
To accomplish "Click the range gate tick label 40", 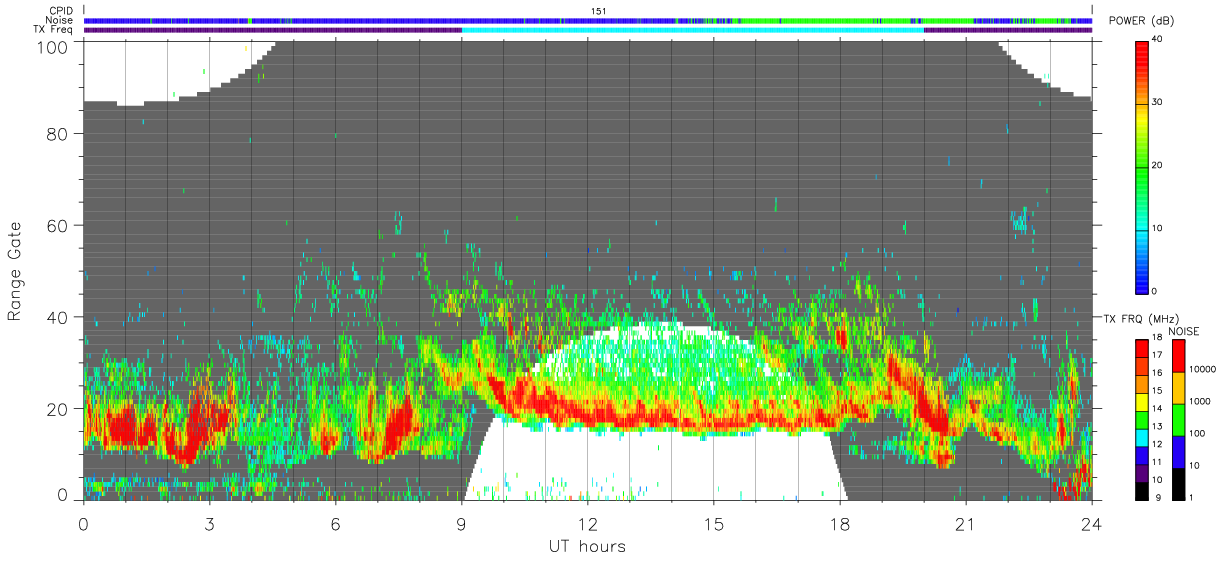I will point(55,317).
